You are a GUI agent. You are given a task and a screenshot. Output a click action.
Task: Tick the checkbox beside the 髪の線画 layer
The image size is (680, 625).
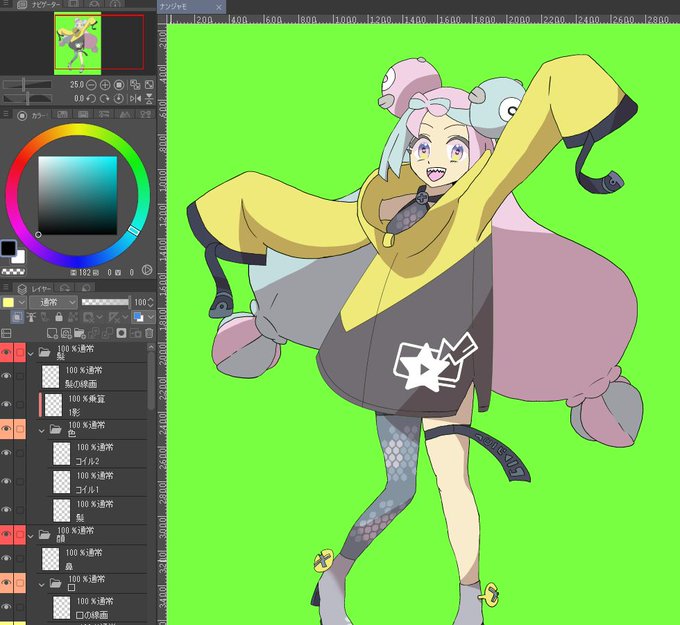(x=20, y=376)
